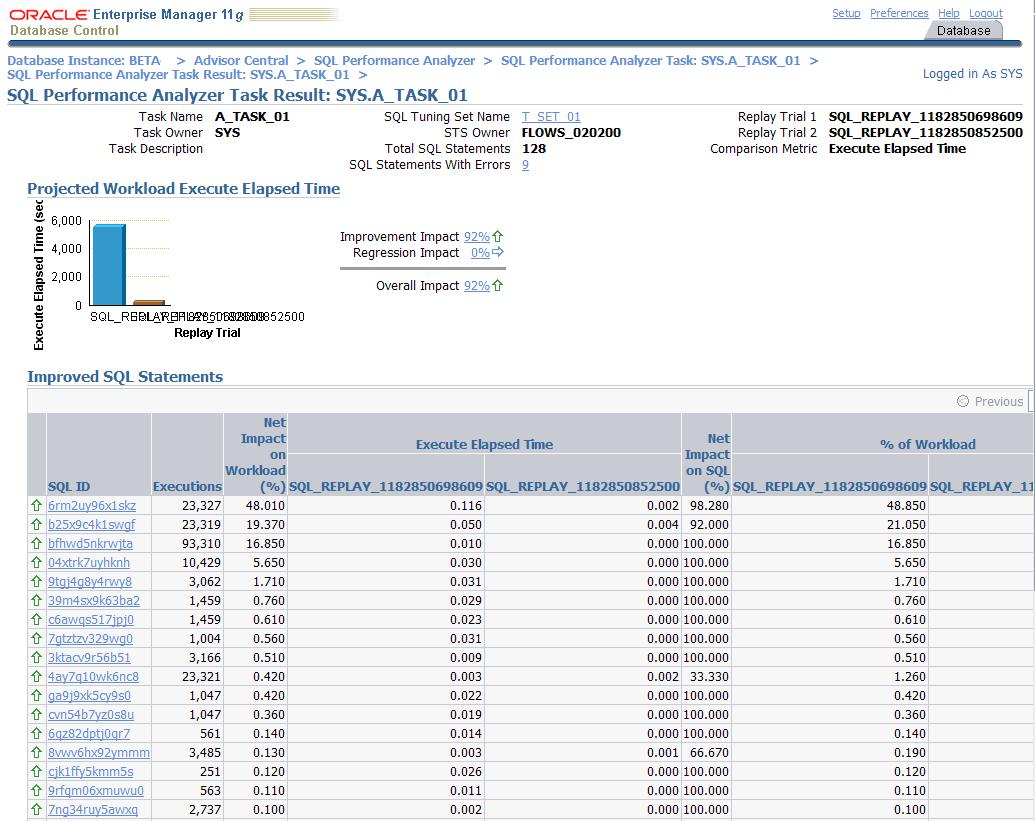Click the tall blue bar in chart
Screen dimensions: 1035x821
coord(108,265)
